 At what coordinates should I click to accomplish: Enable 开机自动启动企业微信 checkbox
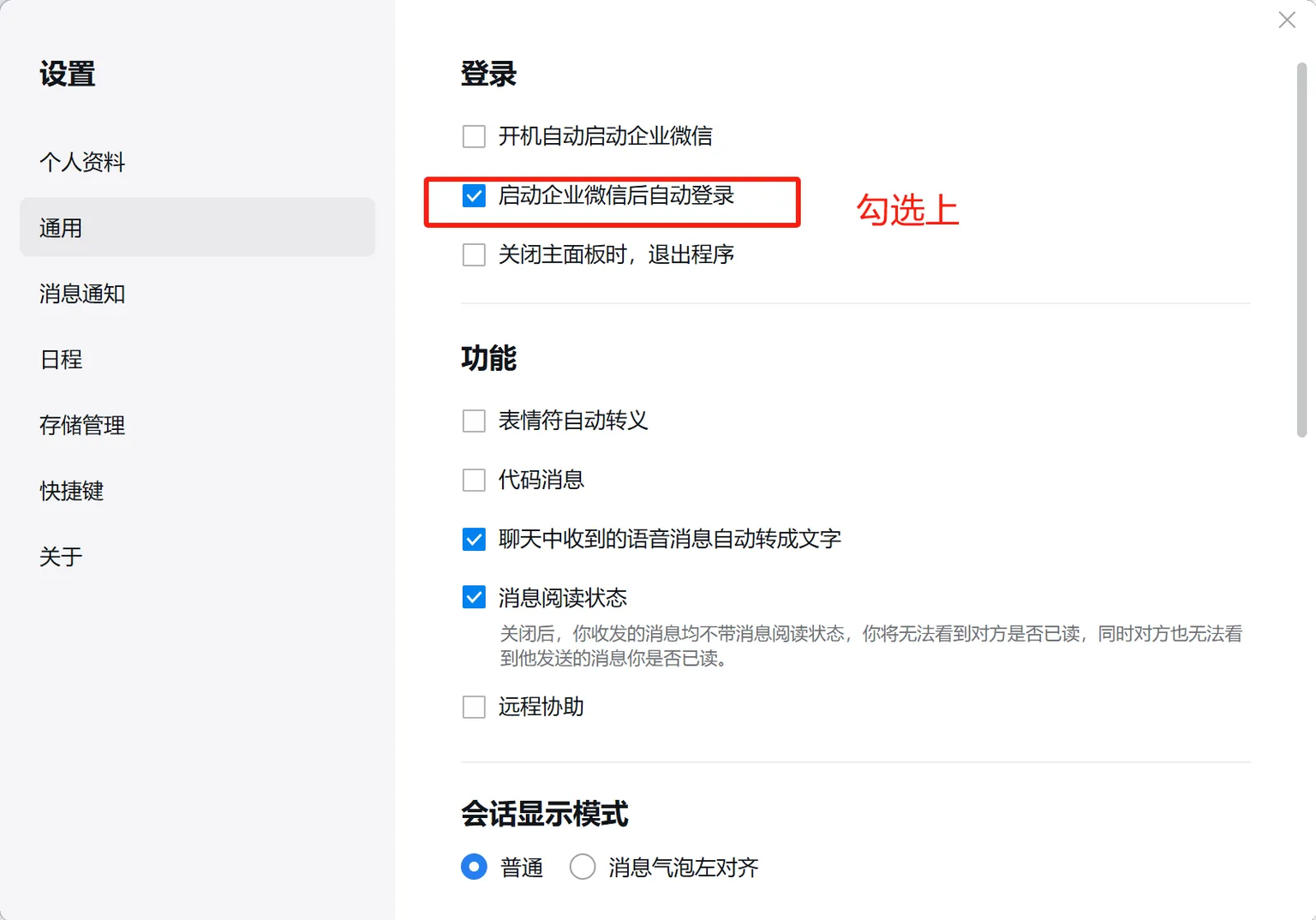click(474, 136)
